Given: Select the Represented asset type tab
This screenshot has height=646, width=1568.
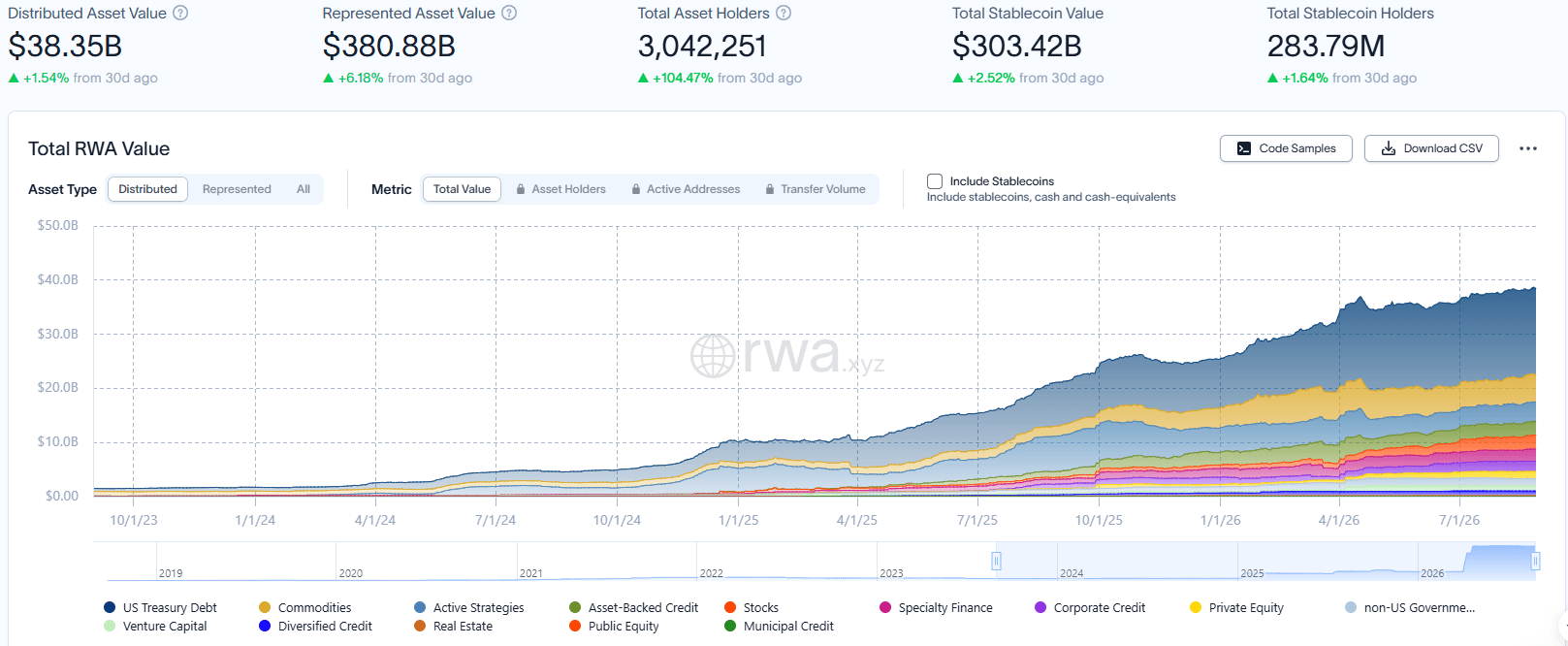Looking at the screenshot, I should pyautogui.click(x=237, y=189).
